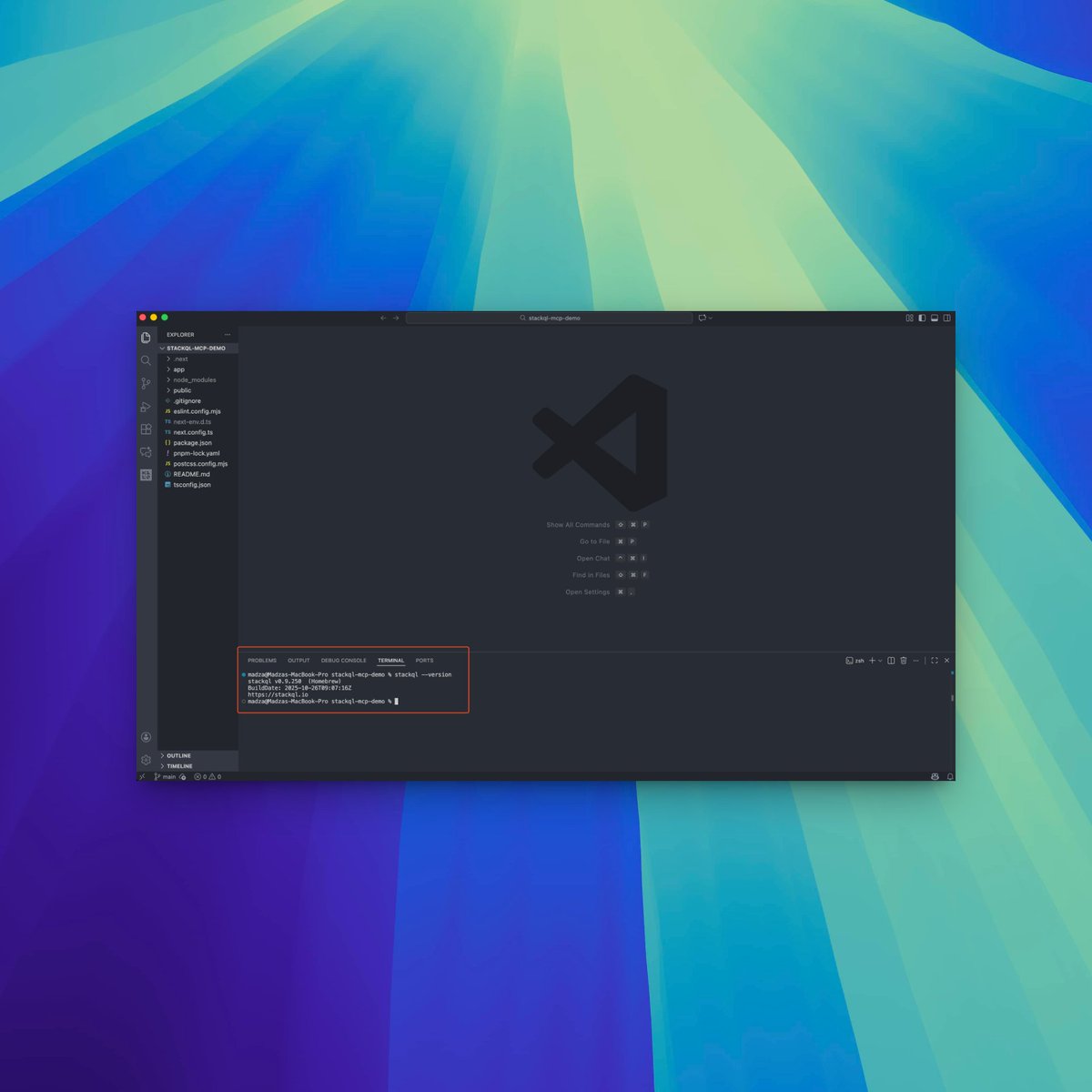The width and height of the screenshot is (1092, 1092).
Task: Kill terminal with the trash icon
Action: (x=904, y=661)
